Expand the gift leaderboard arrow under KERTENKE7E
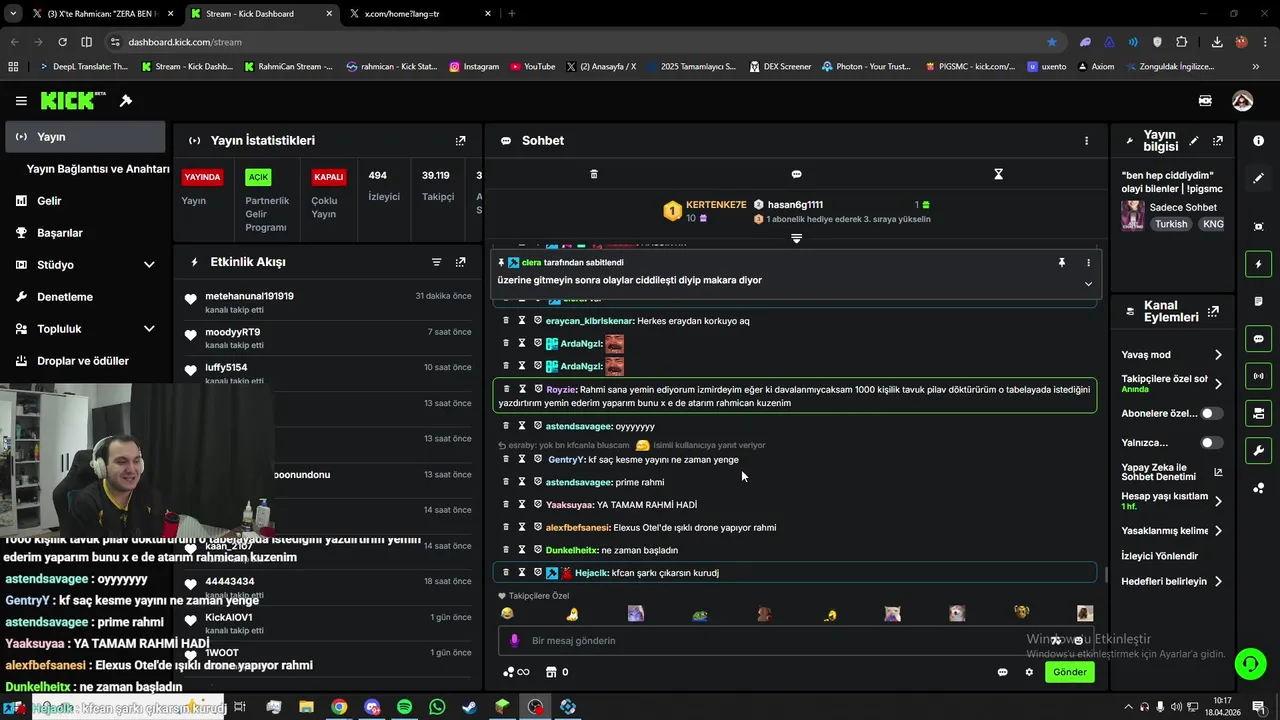The image size is (1280, 720). pyautogui.click(x=796, y=238)
